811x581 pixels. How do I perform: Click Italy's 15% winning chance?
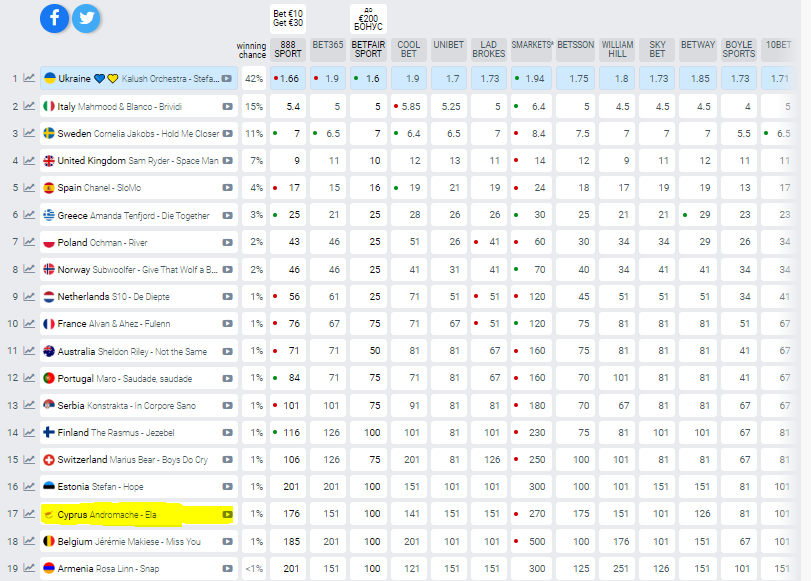[254, 107]
